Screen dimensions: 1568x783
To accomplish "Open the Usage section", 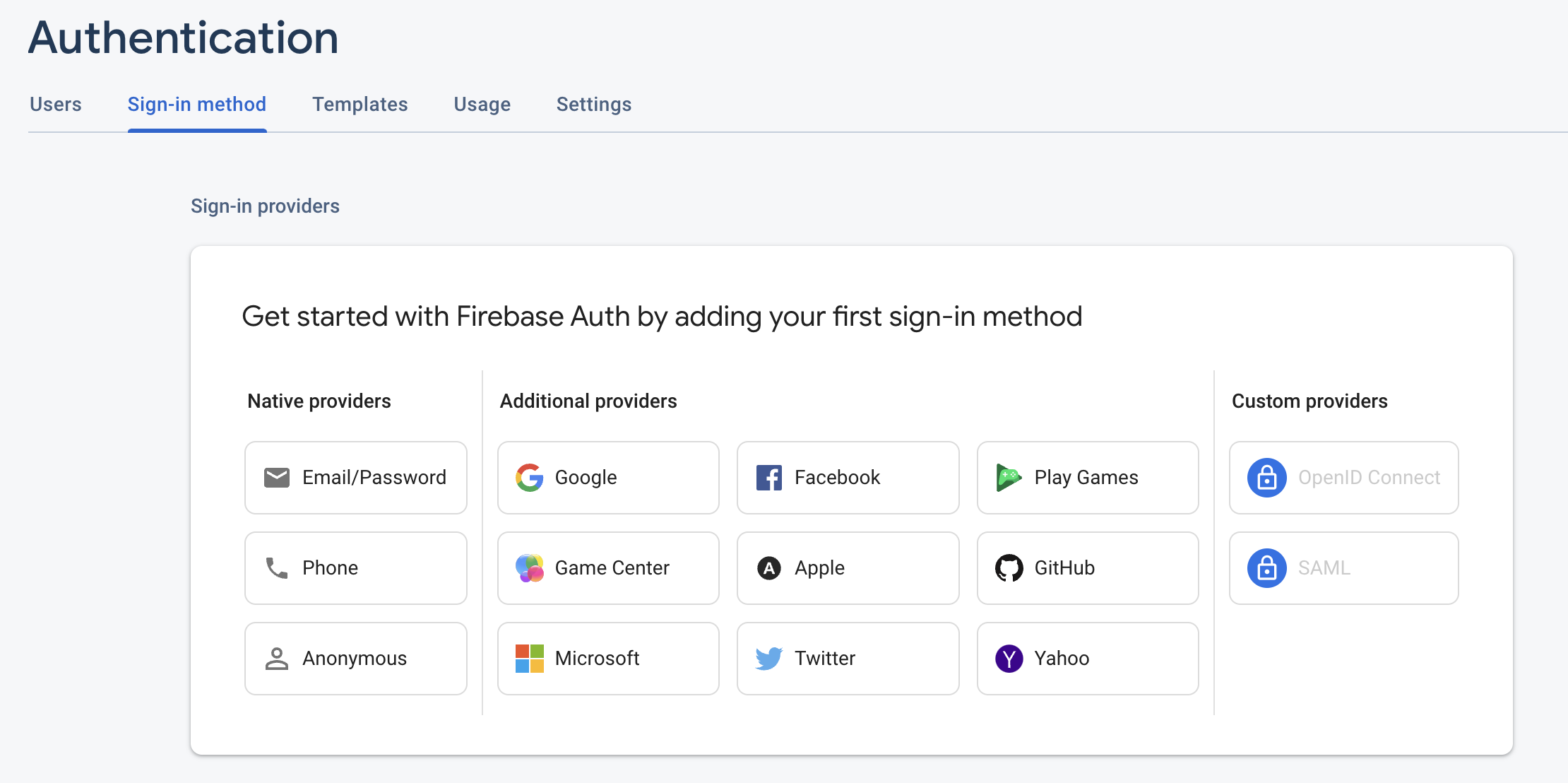I will coord(482,103).
